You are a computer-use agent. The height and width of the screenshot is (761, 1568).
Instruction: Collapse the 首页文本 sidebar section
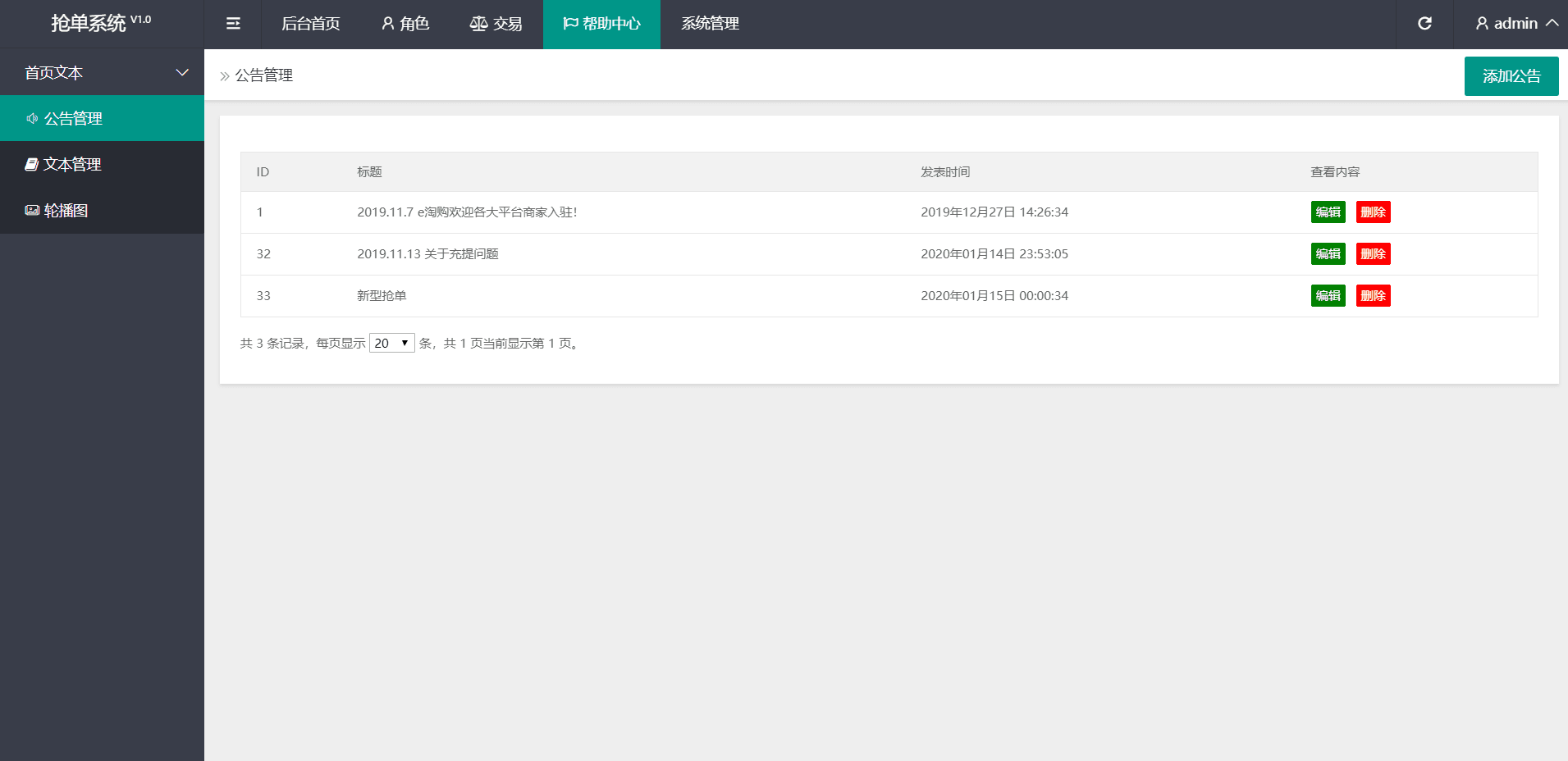[x=102, y=73]
